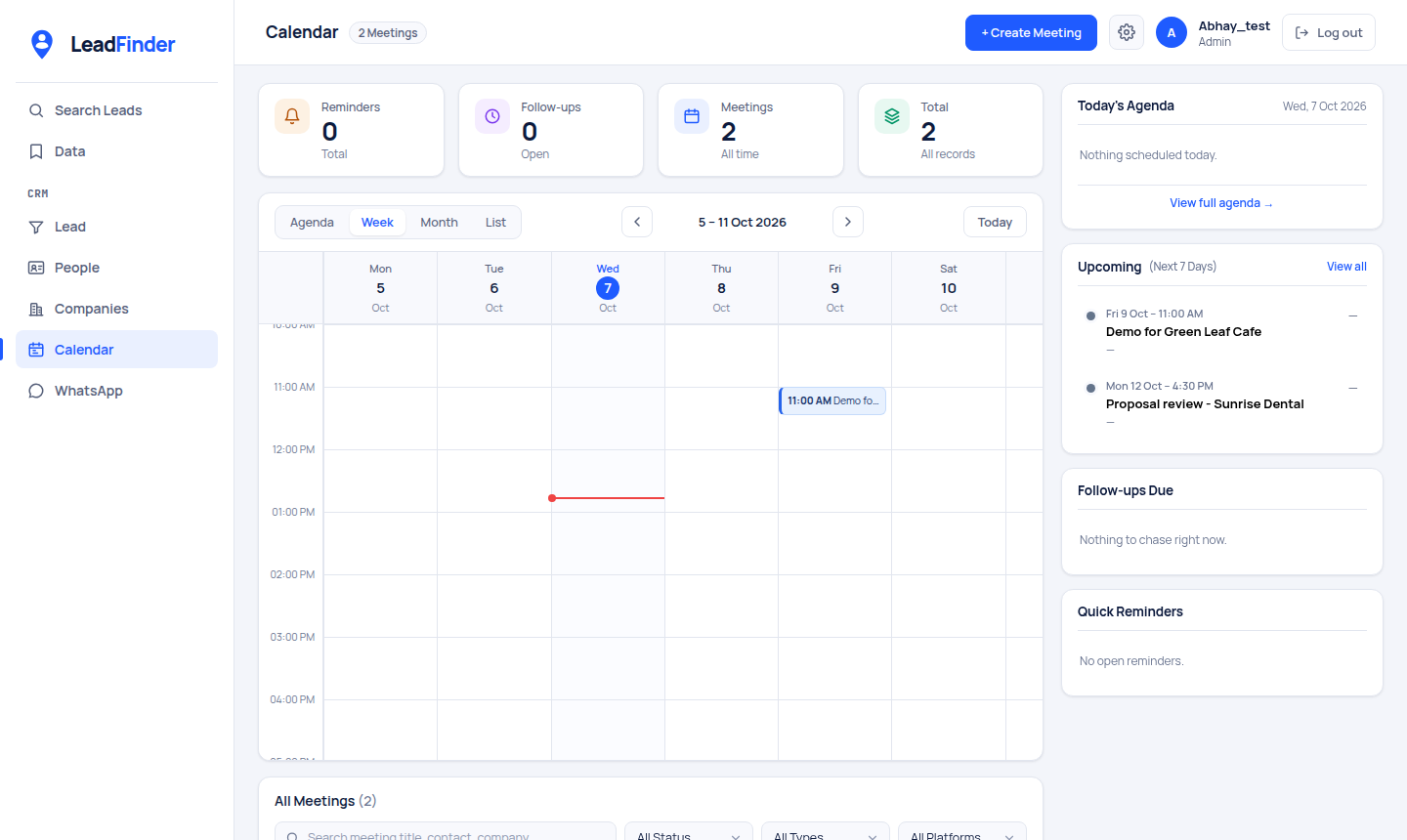Click the LeadFinder logo pin icon

42,44
